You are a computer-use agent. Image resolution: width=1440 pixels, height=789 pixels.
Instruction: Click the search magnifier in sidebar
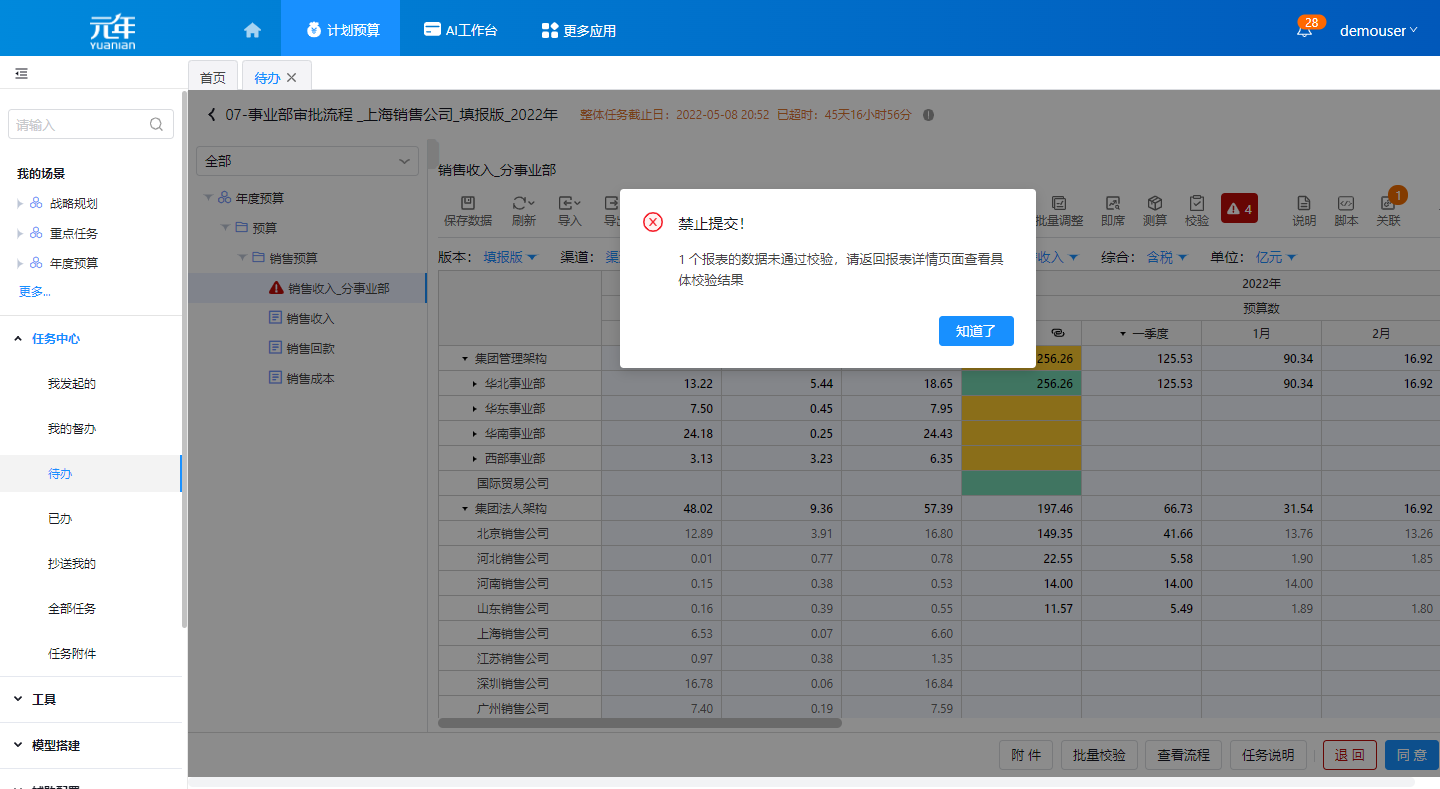[x=156, y=125]
